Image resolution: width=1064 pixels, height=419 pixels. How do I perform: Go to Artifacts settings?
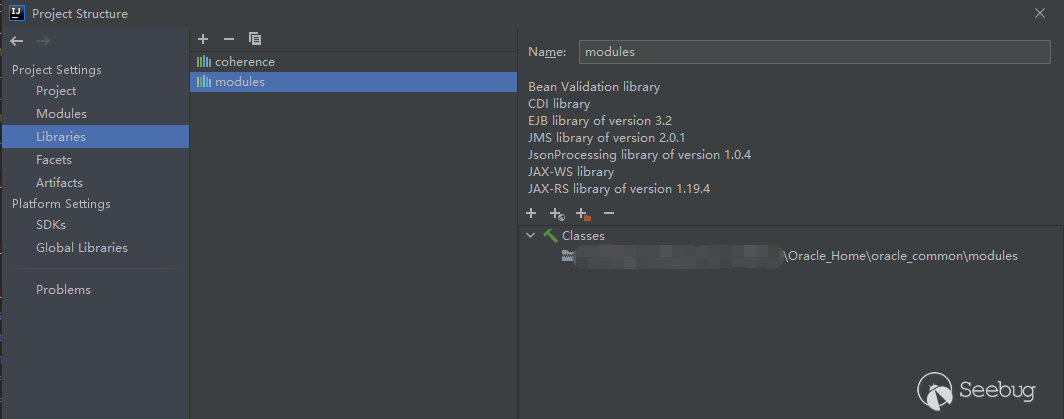point(59,183)
